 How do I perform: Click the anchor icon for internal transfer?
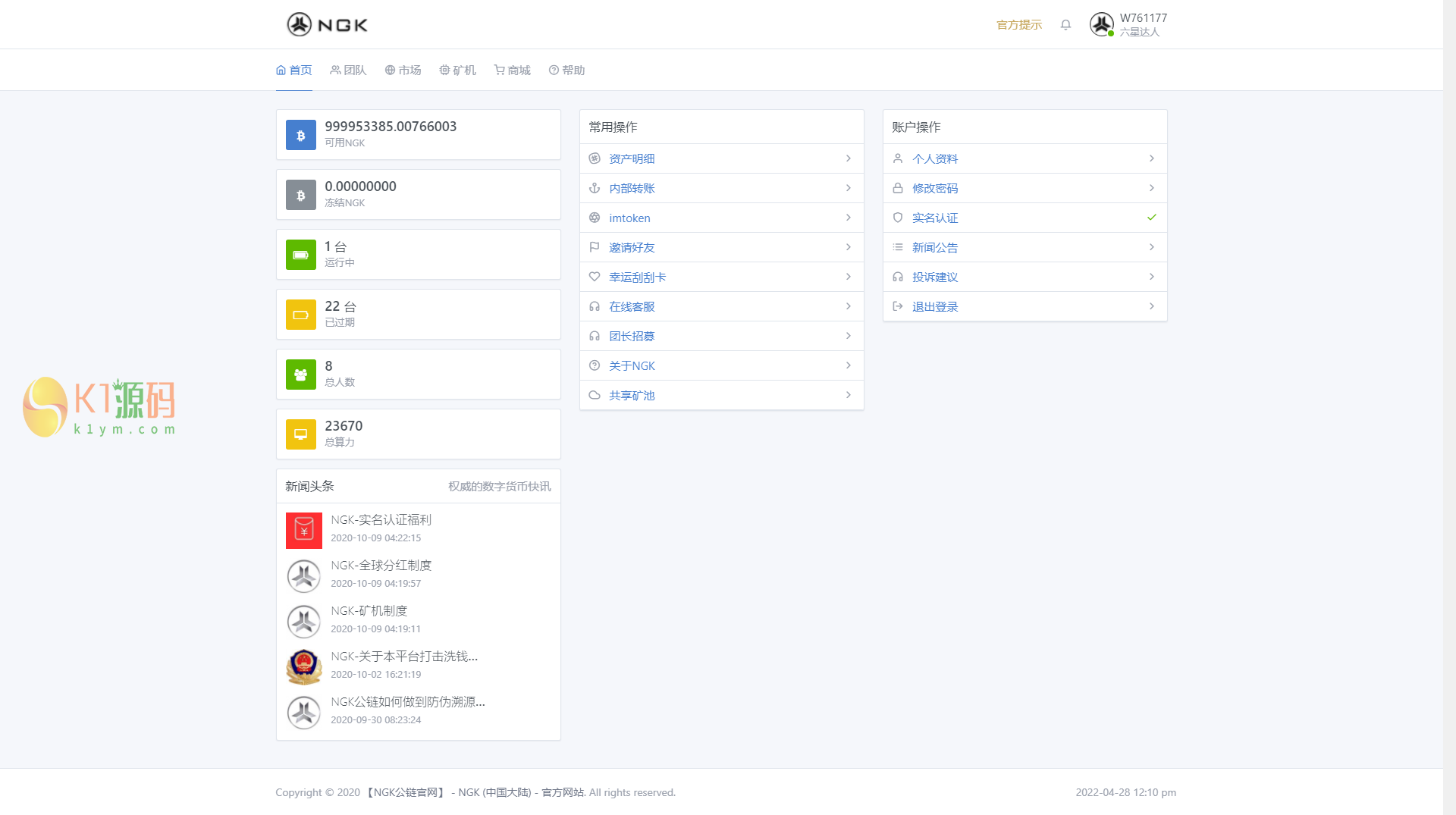[595, 188]
